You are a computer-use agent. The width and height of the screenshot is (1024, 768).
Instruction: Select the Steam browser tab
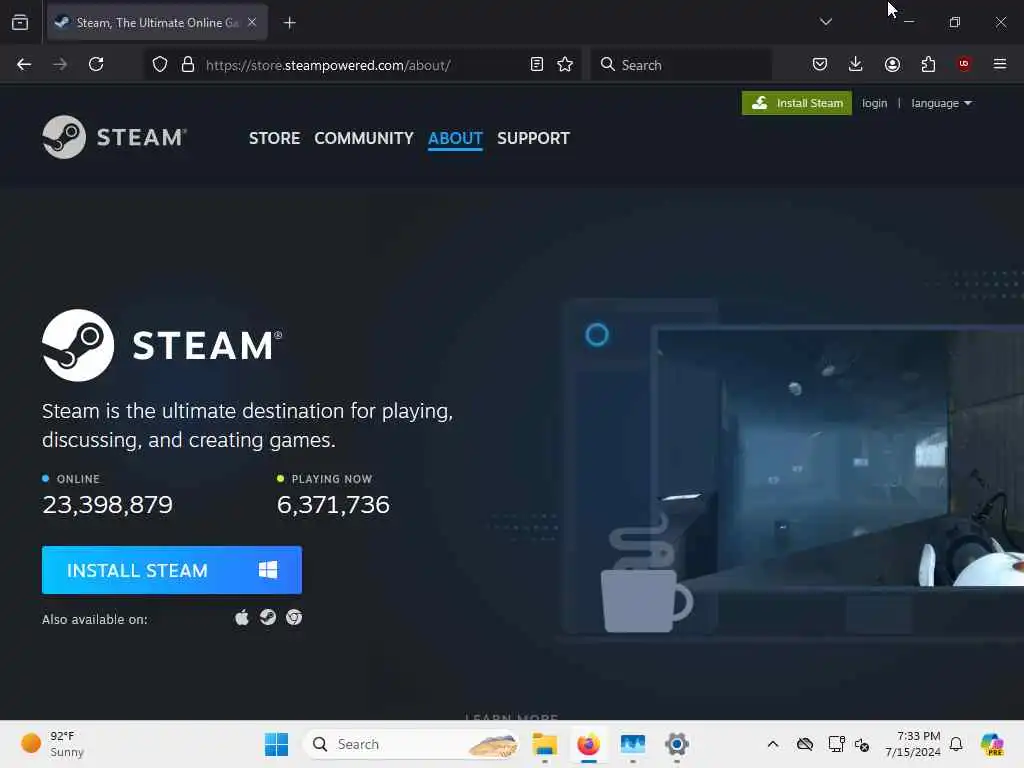(x=157, y=23)
